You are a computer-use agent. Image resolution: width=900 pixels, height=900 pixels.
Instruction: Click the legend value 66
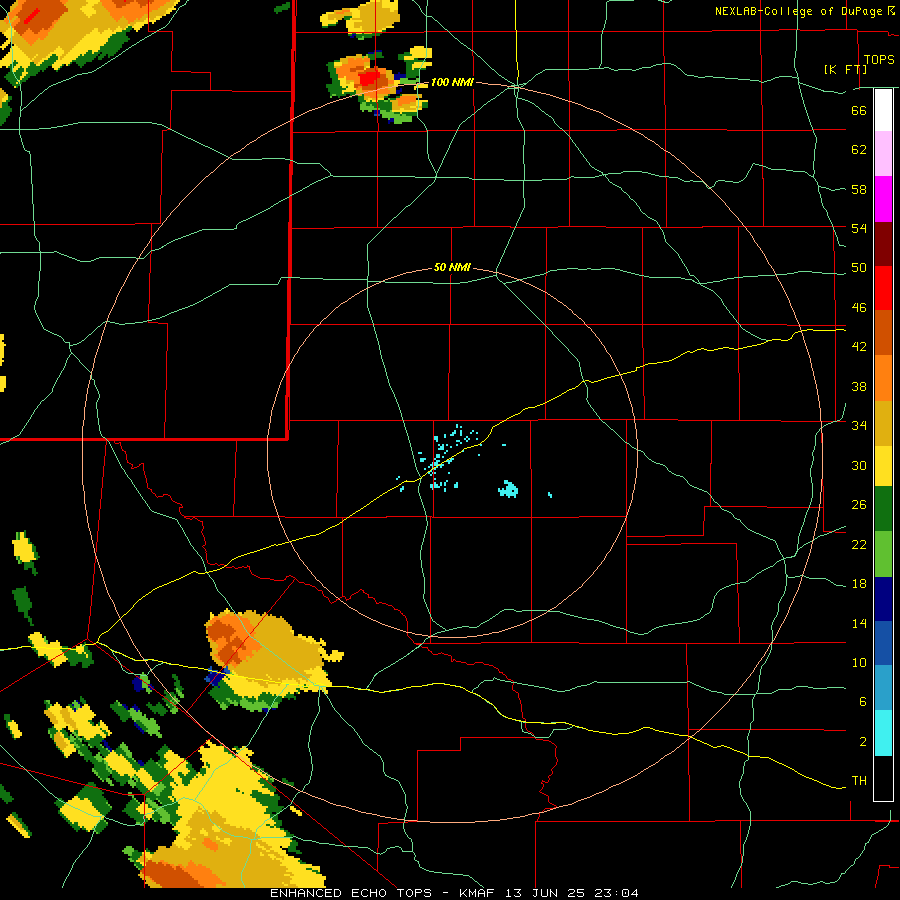click(859, 110)
